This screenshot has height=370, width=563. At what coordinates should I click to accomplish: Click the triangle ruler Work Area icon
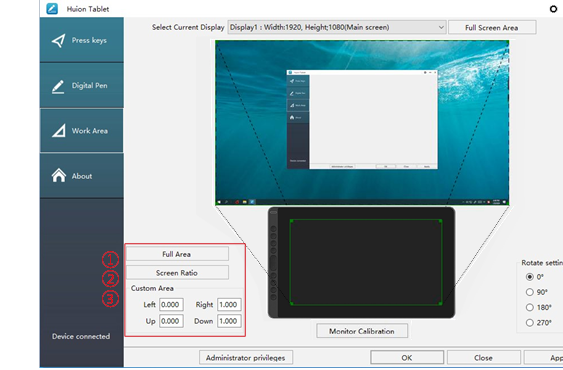(59, 131)
